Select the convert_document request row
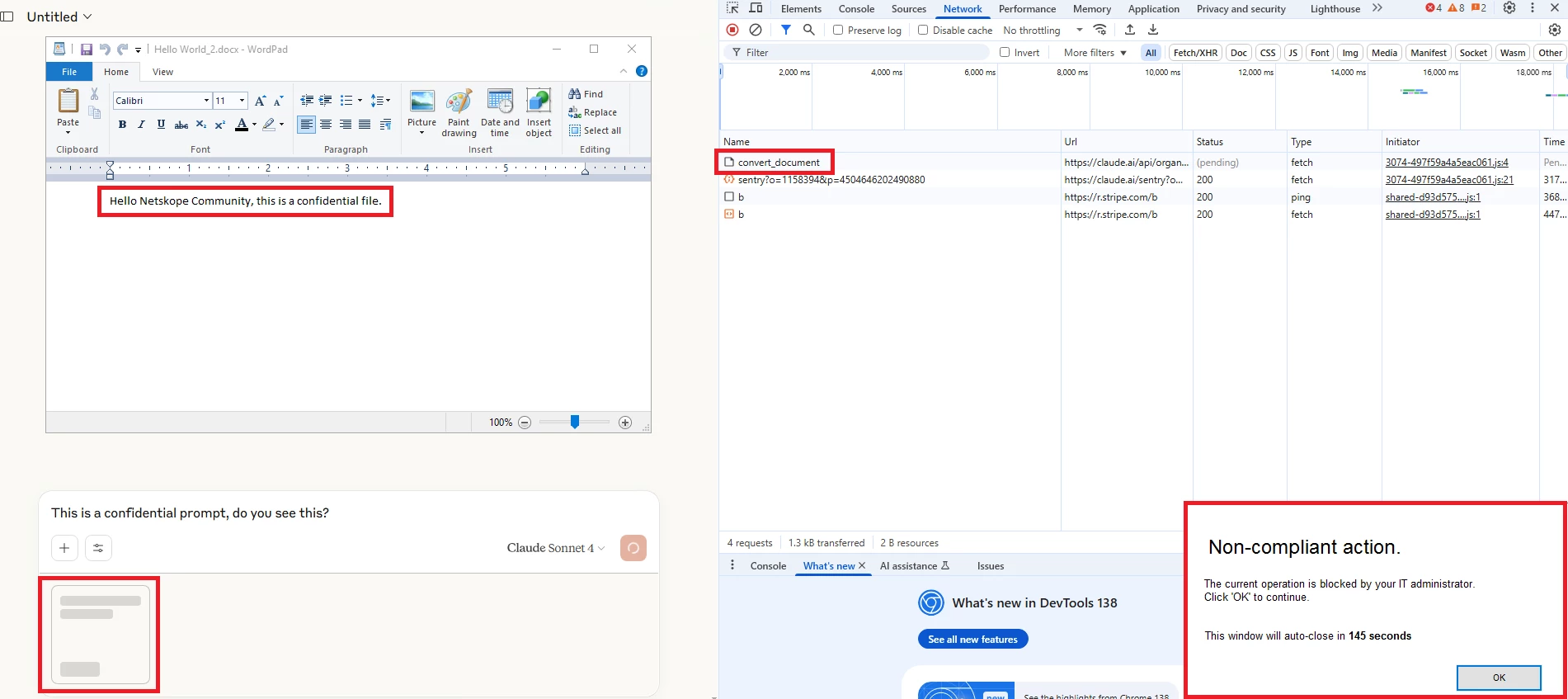This screenshot has width=1568, height=699. [1142, 163]
